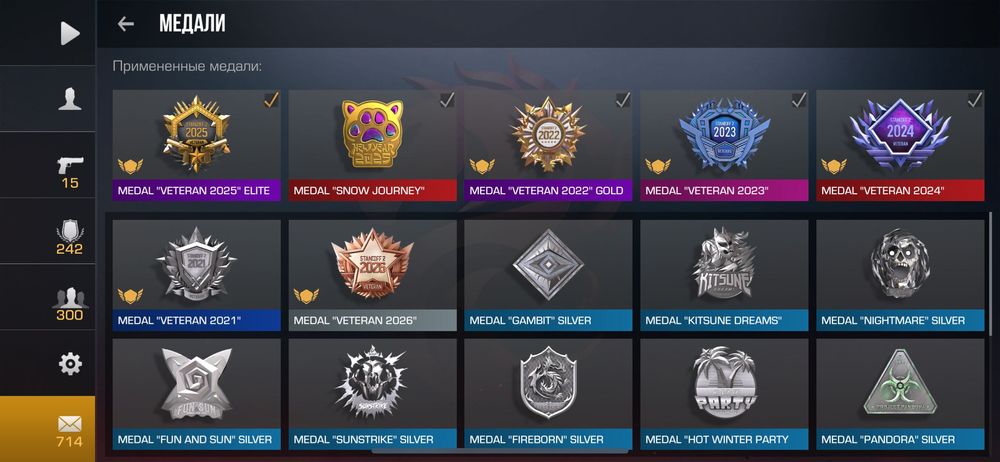Toggle the Snow Journey medal checkbox
The image size is (1000, 462).
[x=446, y=100]
